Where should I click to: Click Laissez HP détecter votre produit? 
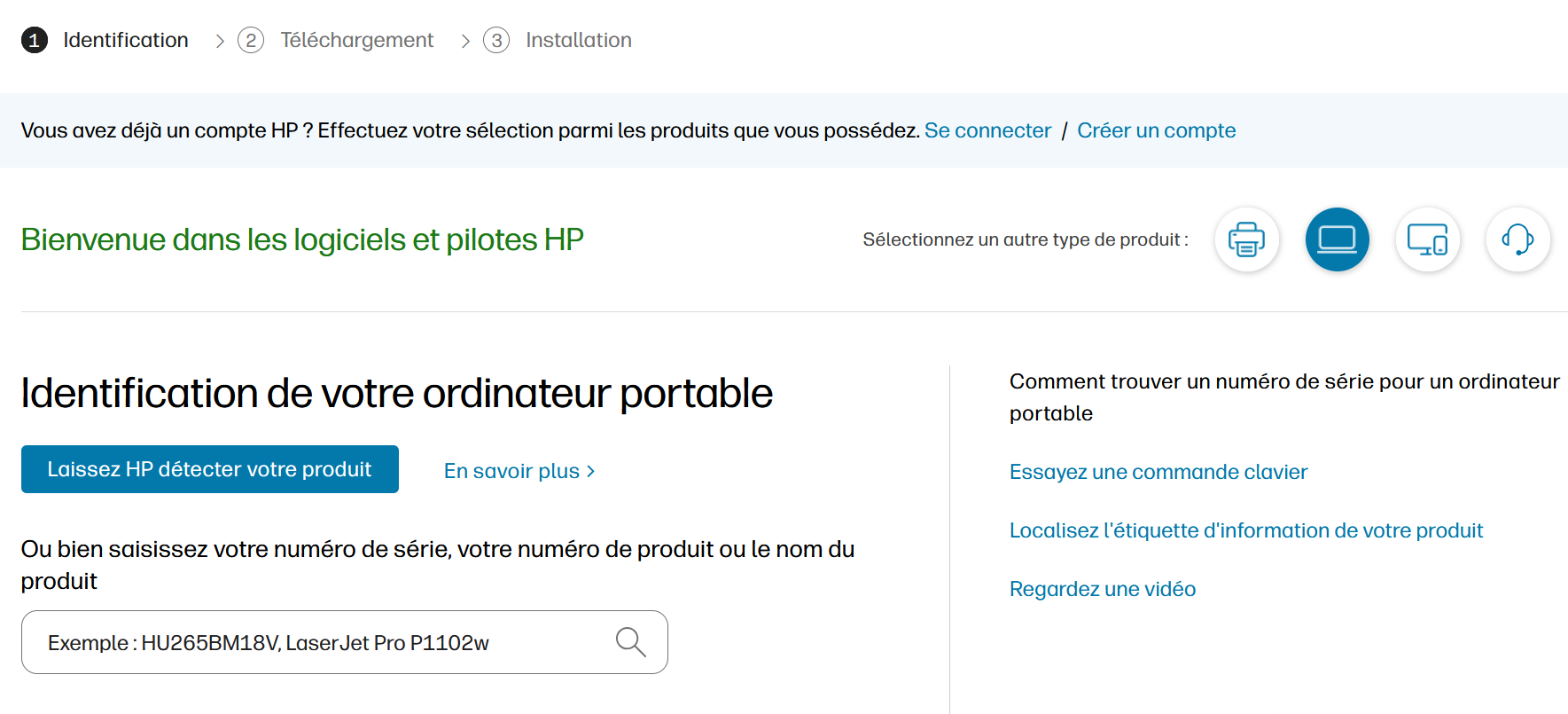click(x=209, y=469)
